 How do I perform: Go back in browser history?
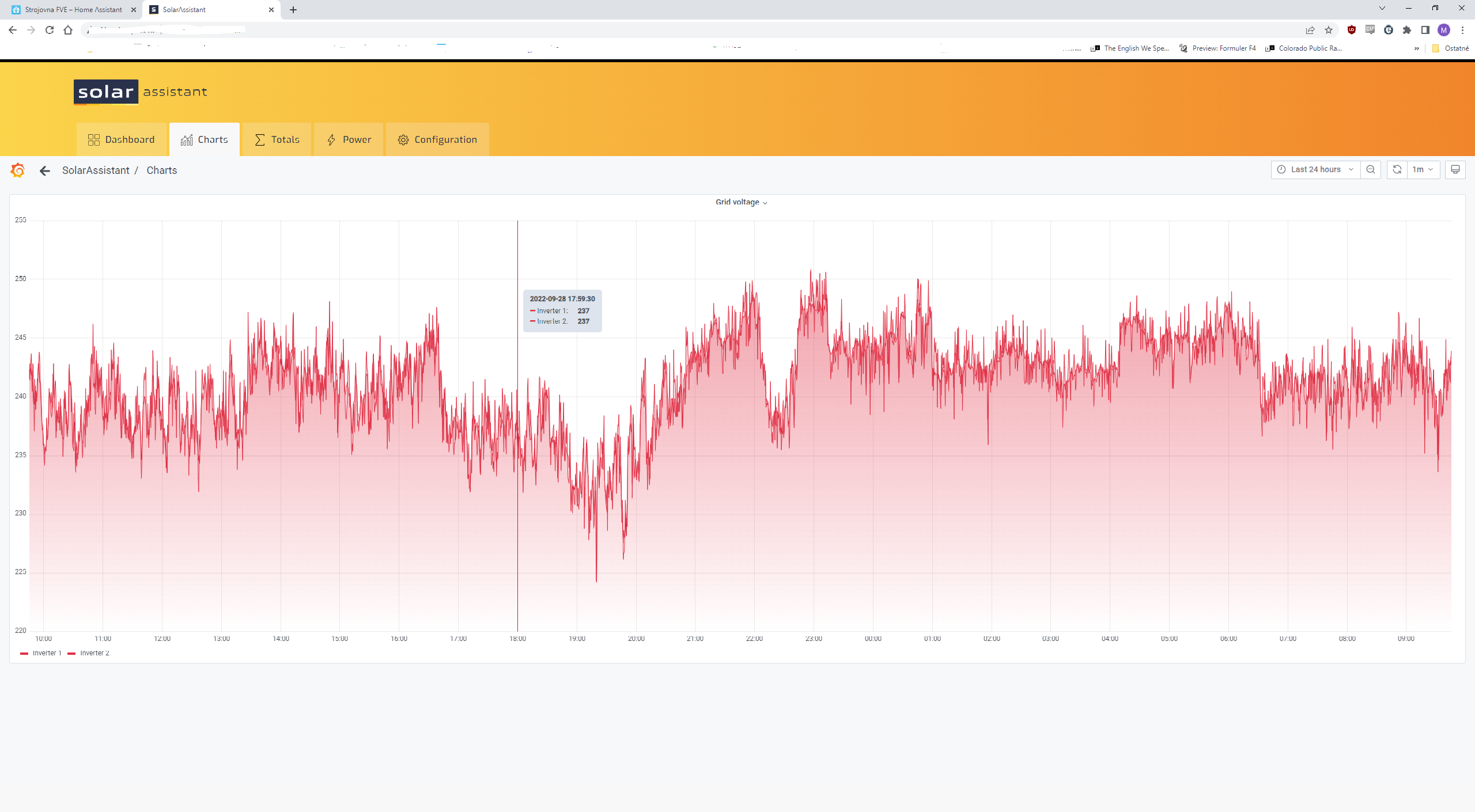point(13,30)
